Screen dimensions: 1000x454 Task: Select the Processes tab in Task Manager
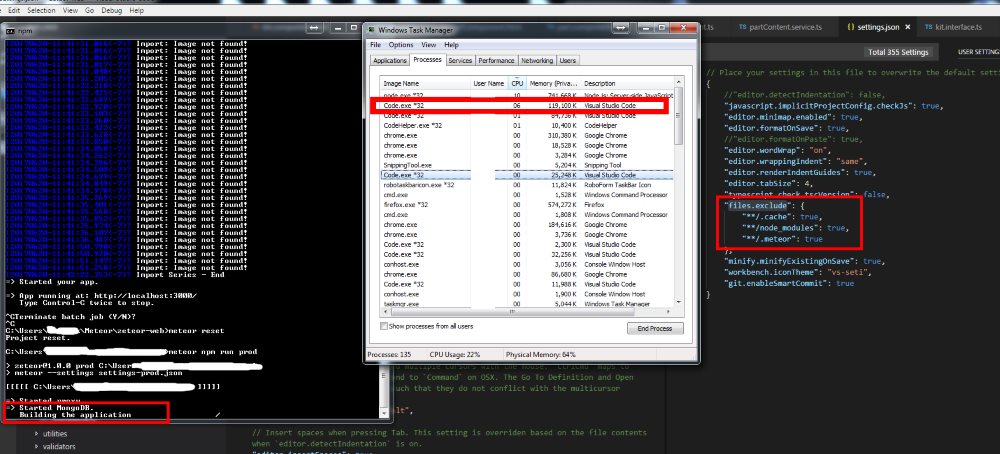[427, 60]
